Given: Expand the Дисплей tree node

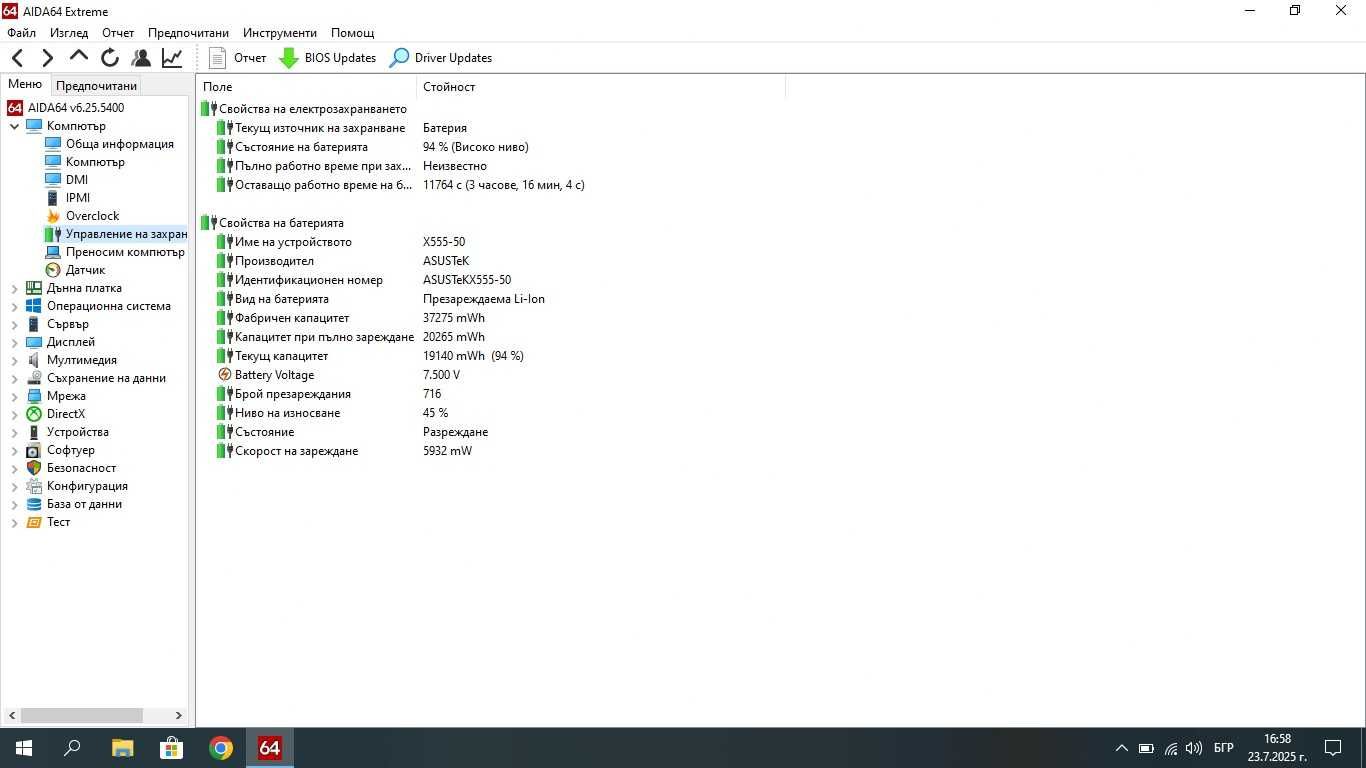Looking at the screenshot, I should point(15,342).
